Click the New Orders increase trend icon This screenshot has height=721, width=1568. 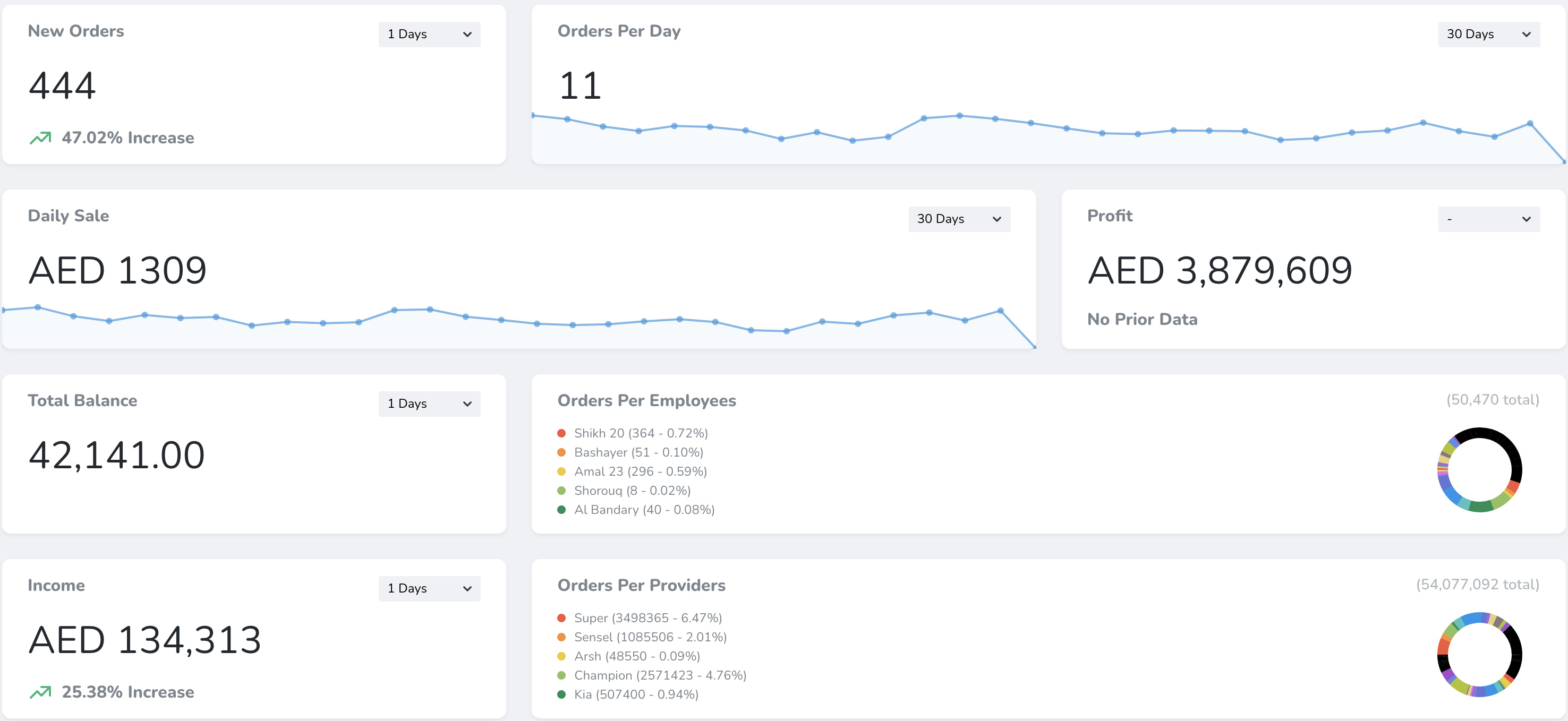(40, 138)
